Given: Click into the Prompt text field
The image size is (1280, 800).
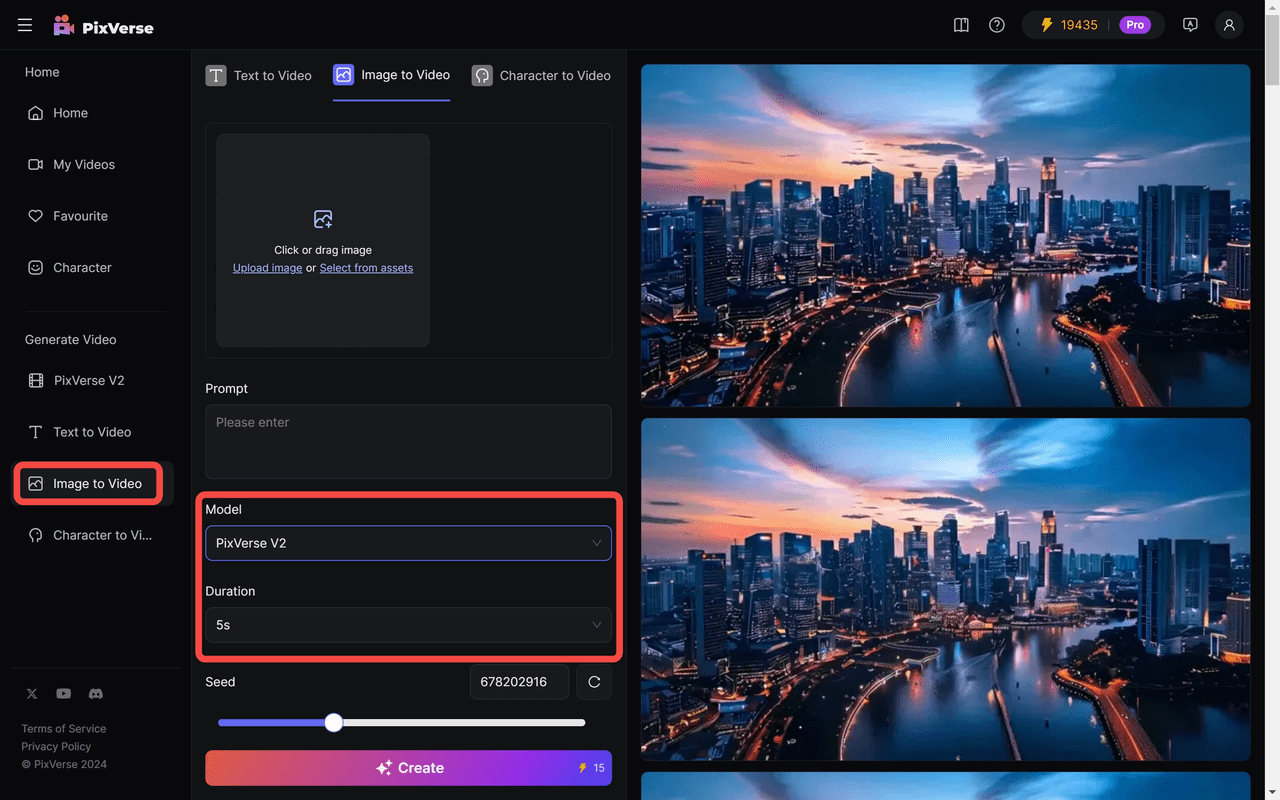Looking at the screenshot, I should coord(408,441).
